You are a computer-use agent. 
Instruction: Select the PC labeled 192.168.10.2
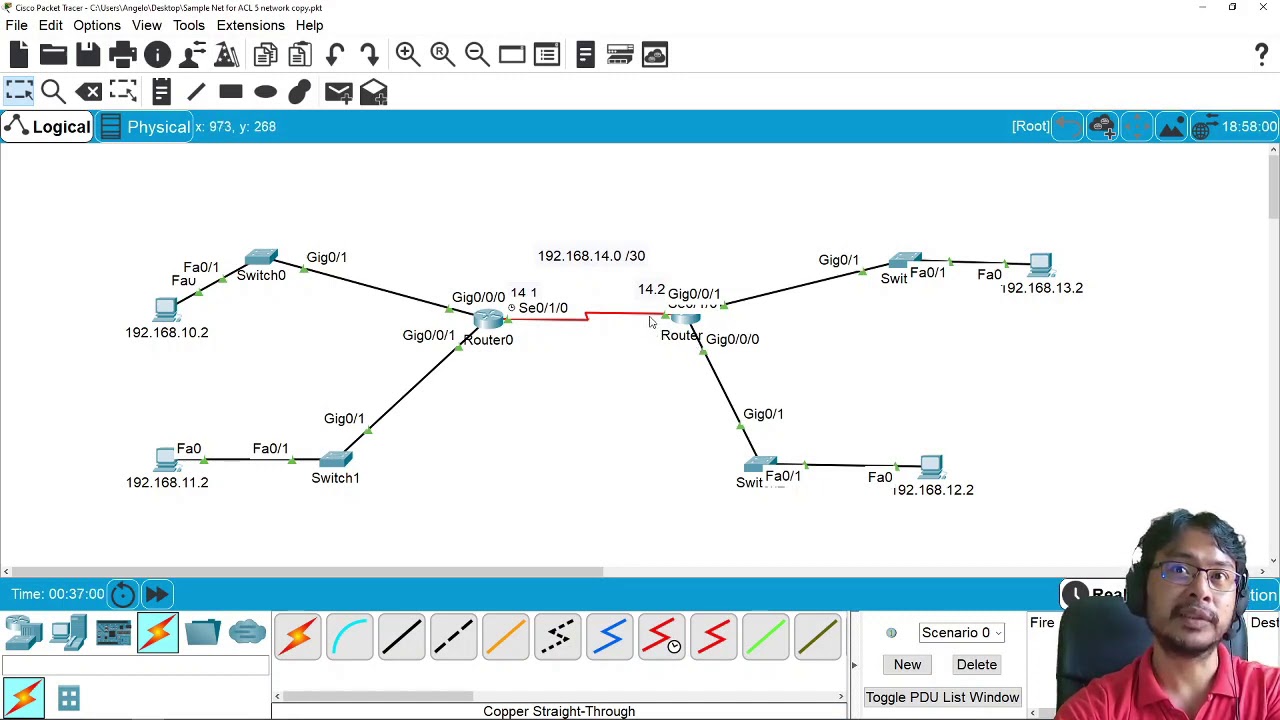tap(166, 309)
